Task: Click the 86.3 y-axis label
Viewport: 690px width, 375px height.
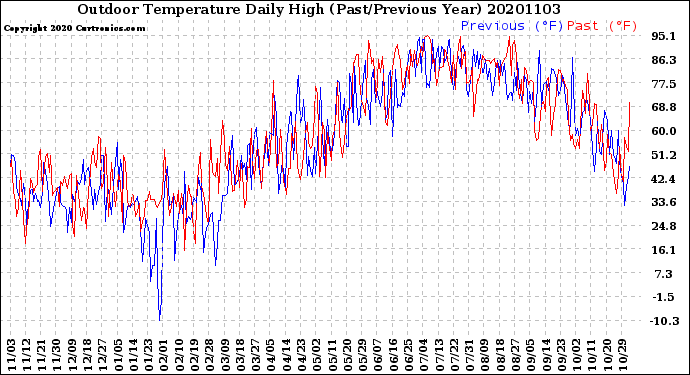Action: tap(664, 60)
